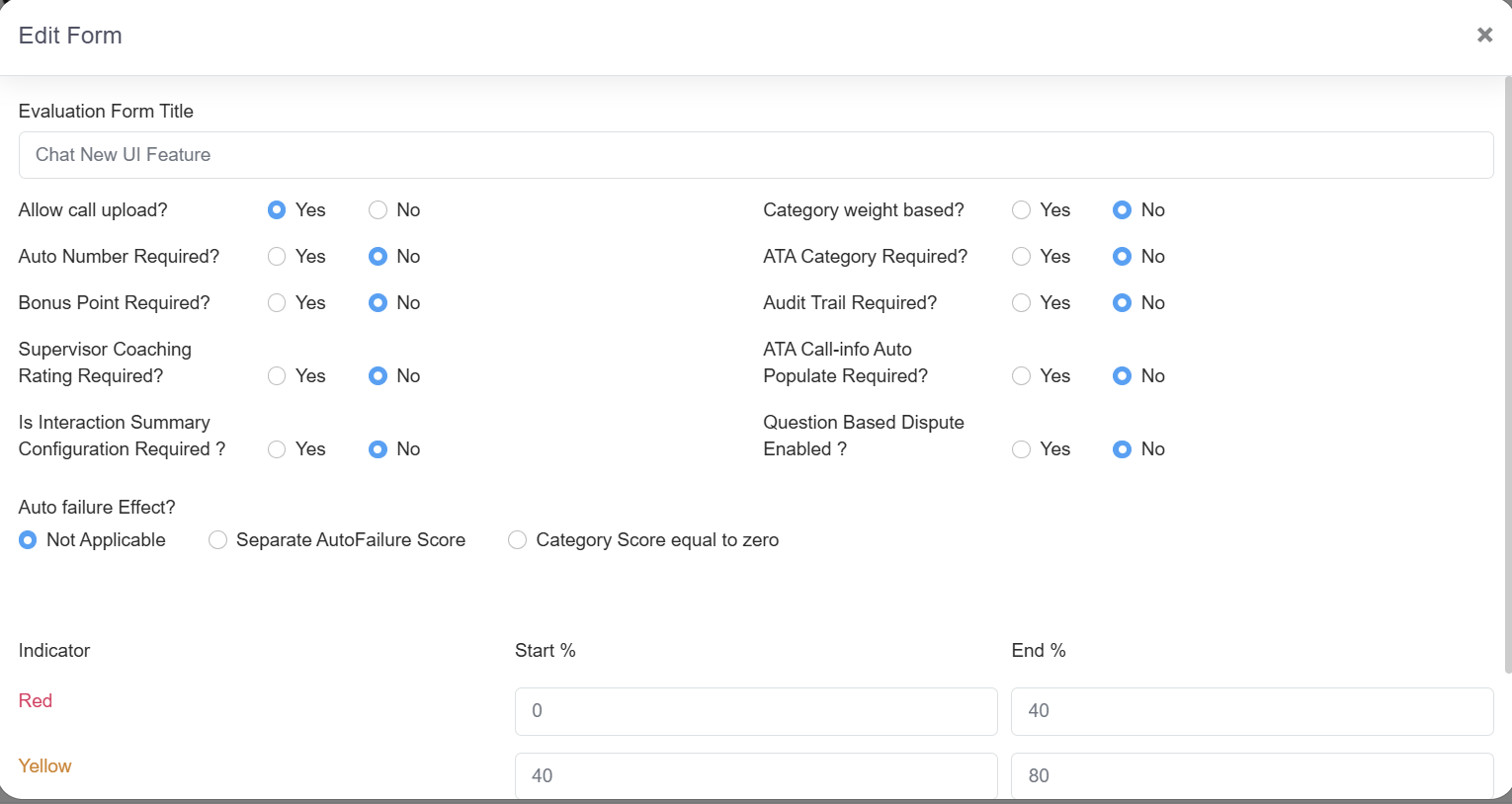Screen dimensions: 1512x804
Task: Select No for Allow call upload
Action: [x=378, y=210]
